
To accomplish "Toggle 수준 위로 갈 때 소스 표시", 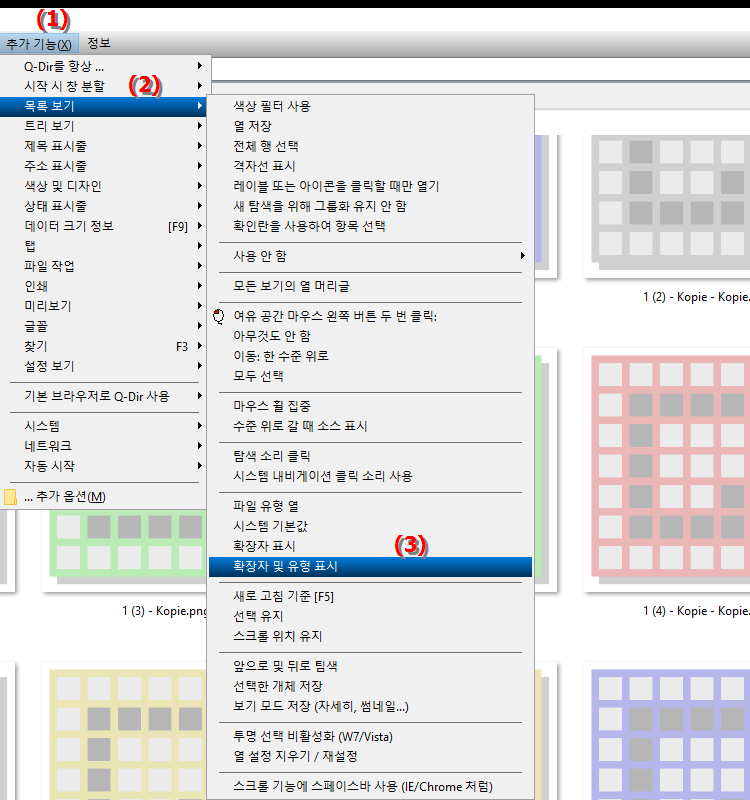I will click(x=370, y=426).
